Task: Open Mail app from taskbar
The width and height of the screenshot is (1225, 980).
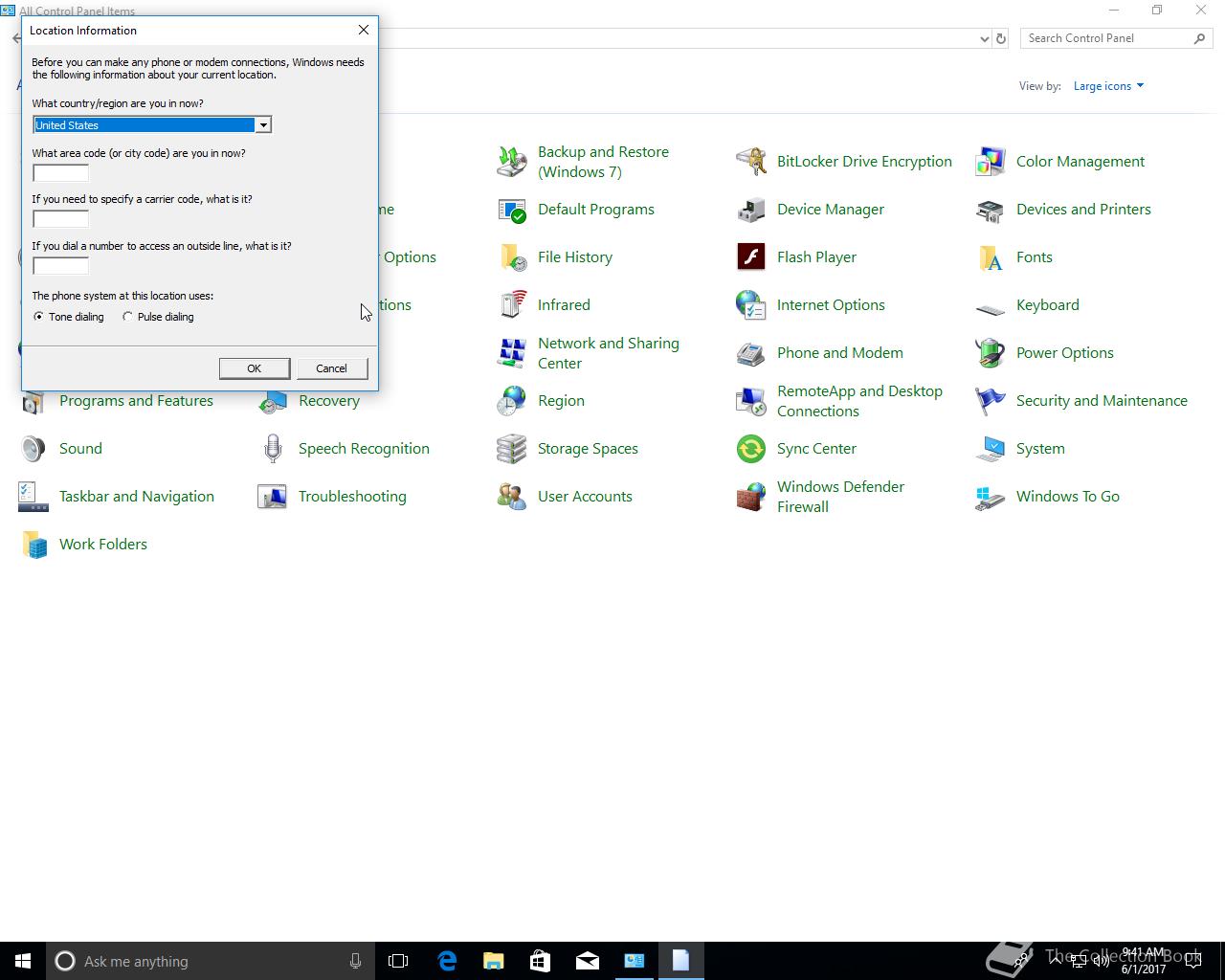Action: coord(588,961)
